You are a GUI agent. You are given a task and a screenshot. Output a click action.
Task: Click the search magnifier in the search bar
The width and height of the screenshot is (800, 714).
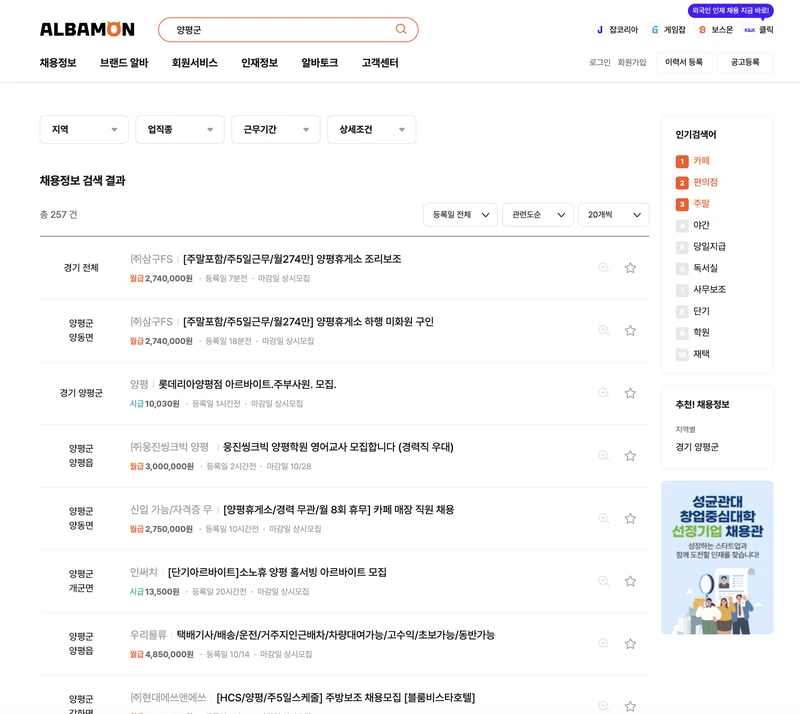[402, 29]
